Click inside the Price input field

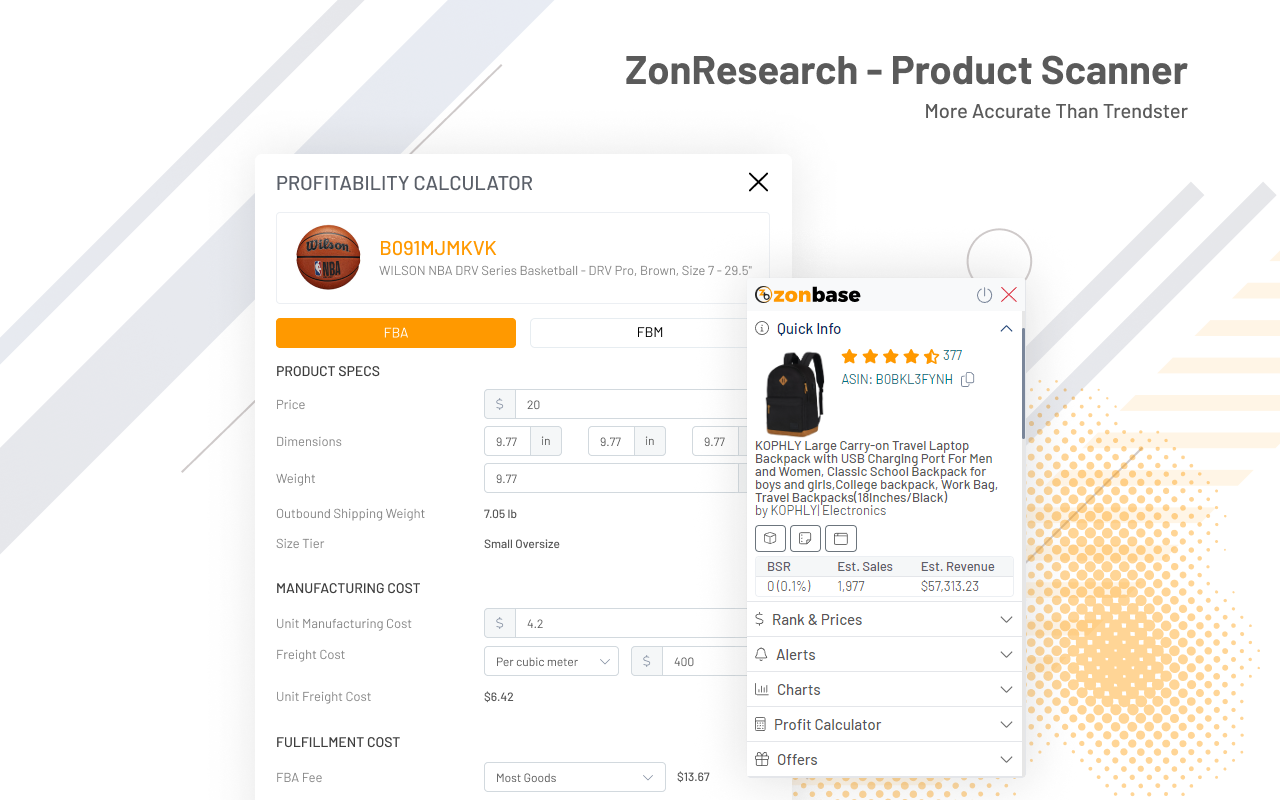620,404
